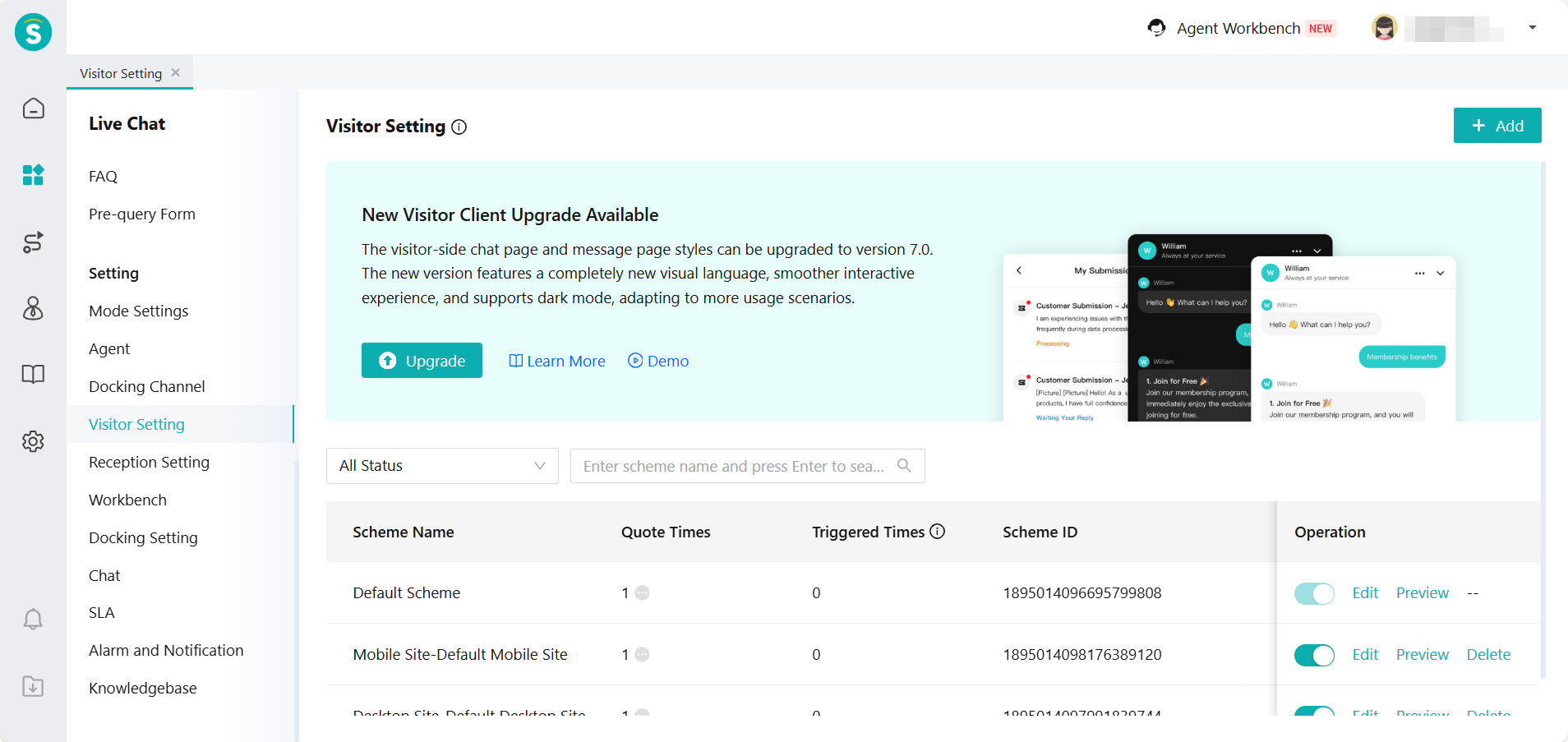Disable the Mobile Site-Default Mobile Site scheme
This screenshot has height=742, width=1568.
(1313, 655)
